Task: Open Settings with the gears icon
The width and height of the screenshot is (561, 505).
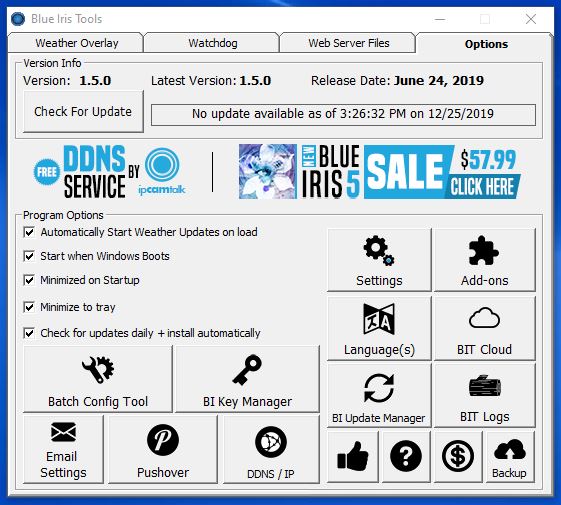Action: click(x=379, y=260)
